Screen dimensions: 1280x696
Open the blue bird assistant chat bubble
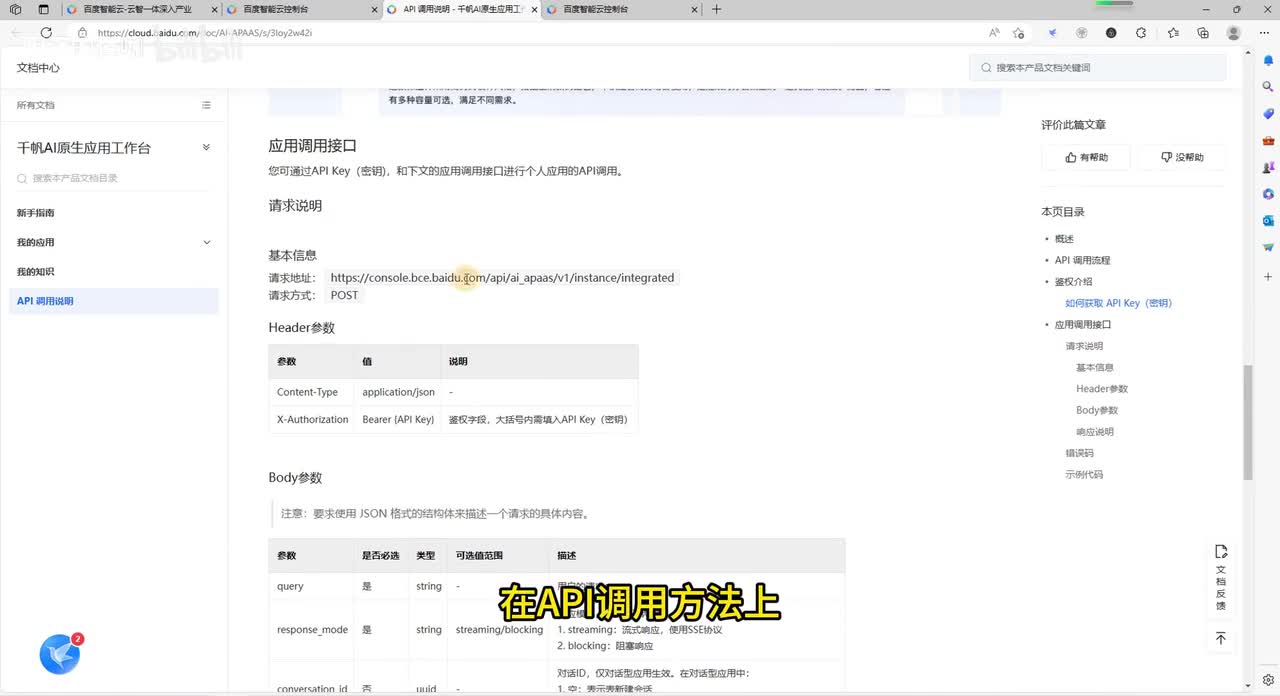pyautogui.click(x=60, y=654)
